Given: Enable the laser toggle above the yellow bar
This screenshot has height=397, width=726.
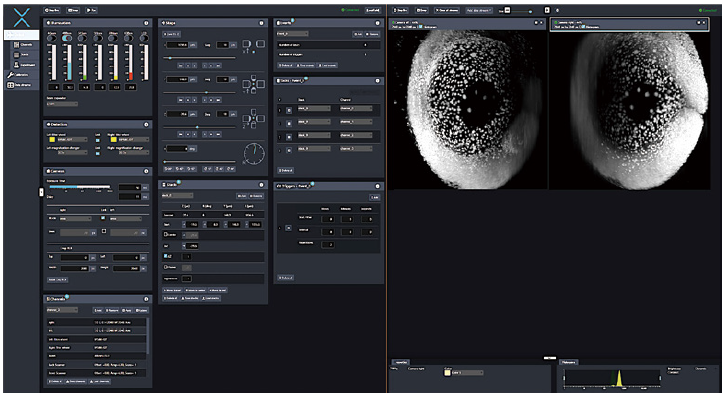Looking at the screenshot, I should pos(113,38).
